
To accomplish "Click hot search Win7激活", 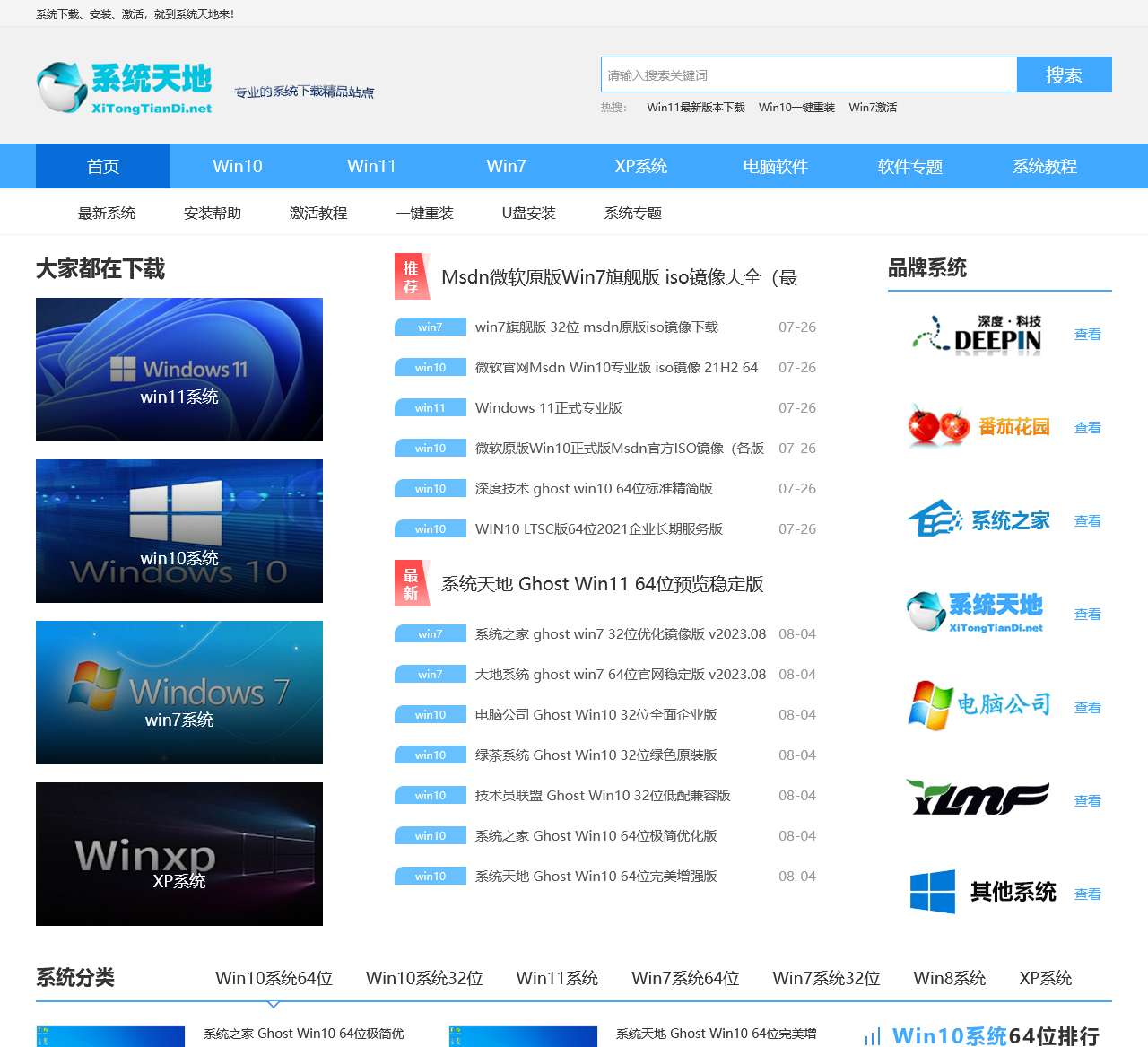I will [873, 107].
